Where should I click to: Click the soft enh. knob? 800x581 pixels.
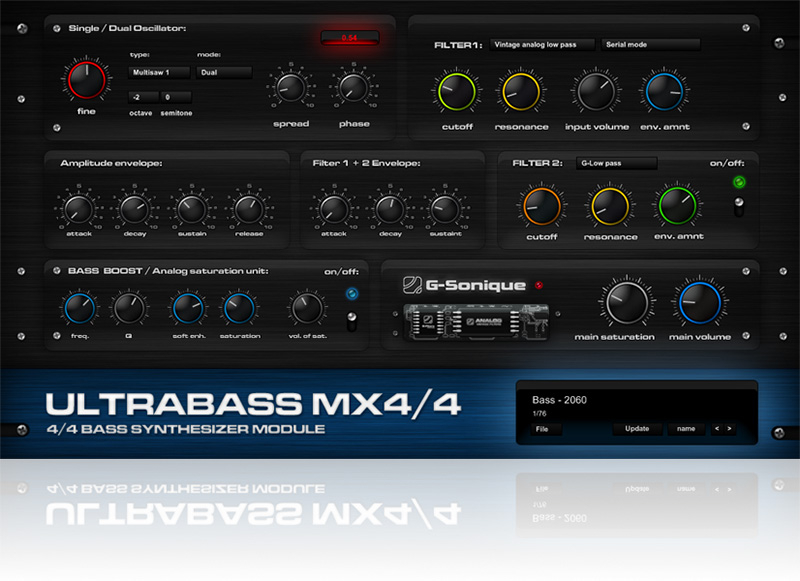pyautogui.click(x=188, y=309)
